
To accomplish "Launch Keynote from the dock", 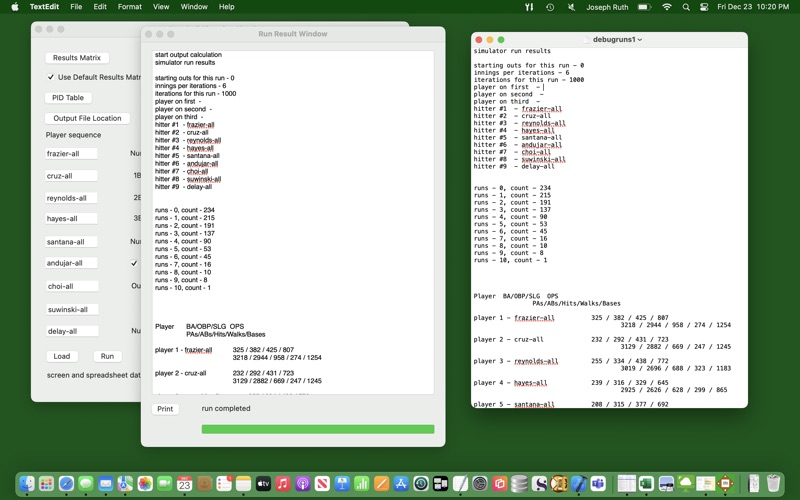I will 342,483.
